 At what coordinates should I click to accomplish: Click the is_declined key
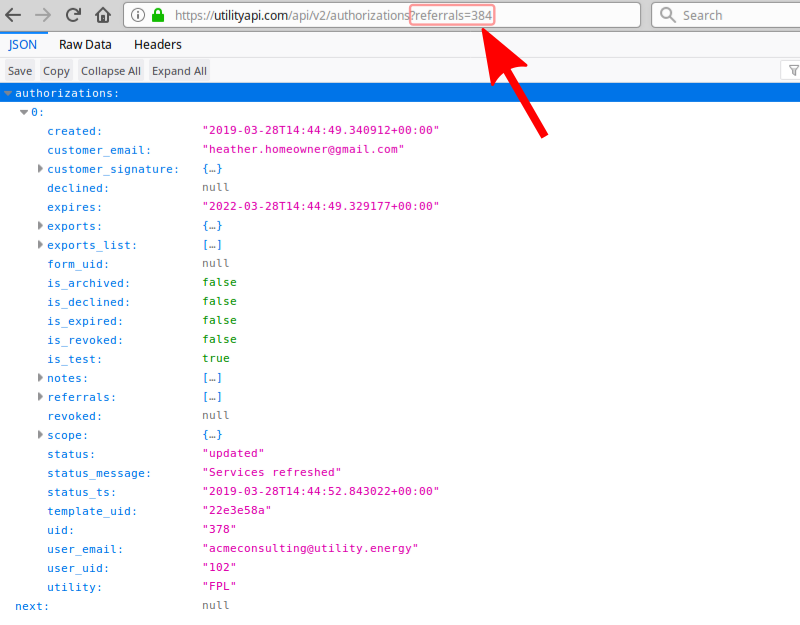[x=89, y=302]
